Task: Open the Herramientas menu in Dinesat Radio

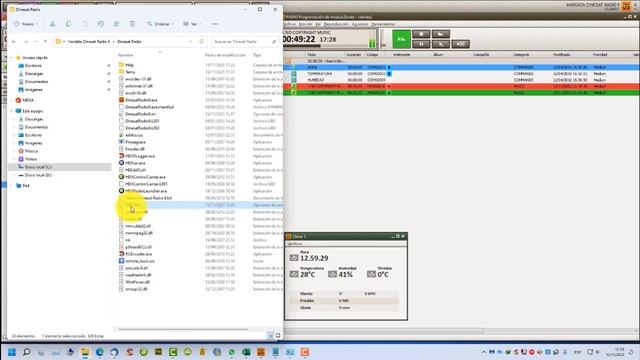Action: (x=383, y=24)
